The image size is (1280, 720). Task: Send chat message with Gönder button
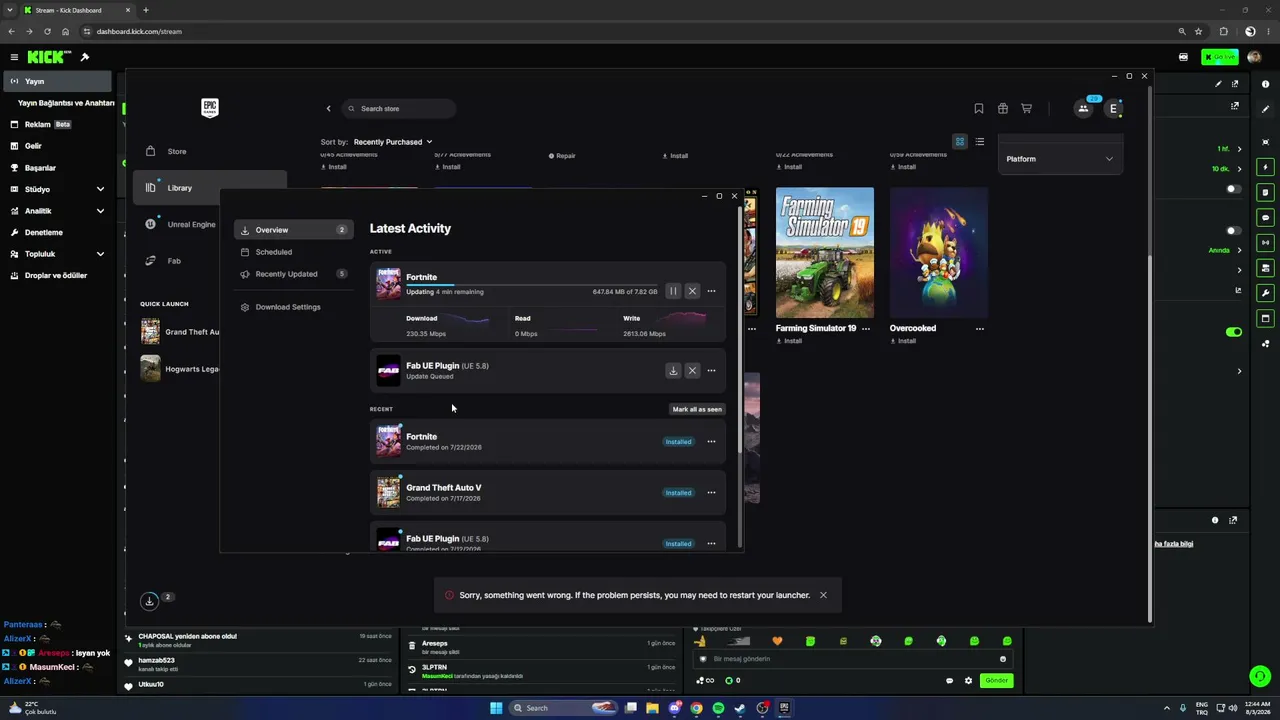click(996, 680)
